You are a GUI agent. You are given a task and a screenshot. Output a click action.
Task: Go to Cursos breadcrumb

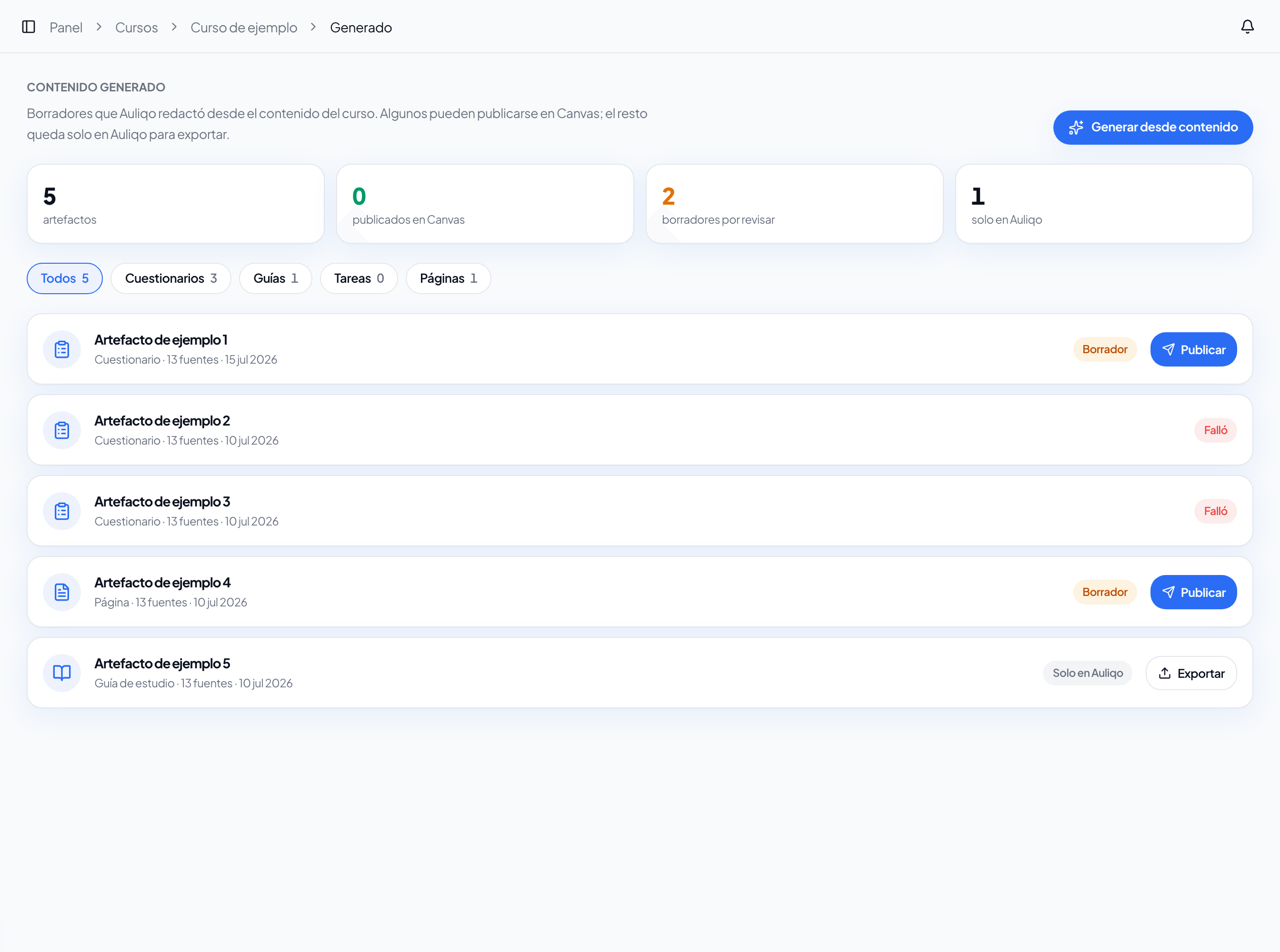pyautogui.click(x=136, y=27)
